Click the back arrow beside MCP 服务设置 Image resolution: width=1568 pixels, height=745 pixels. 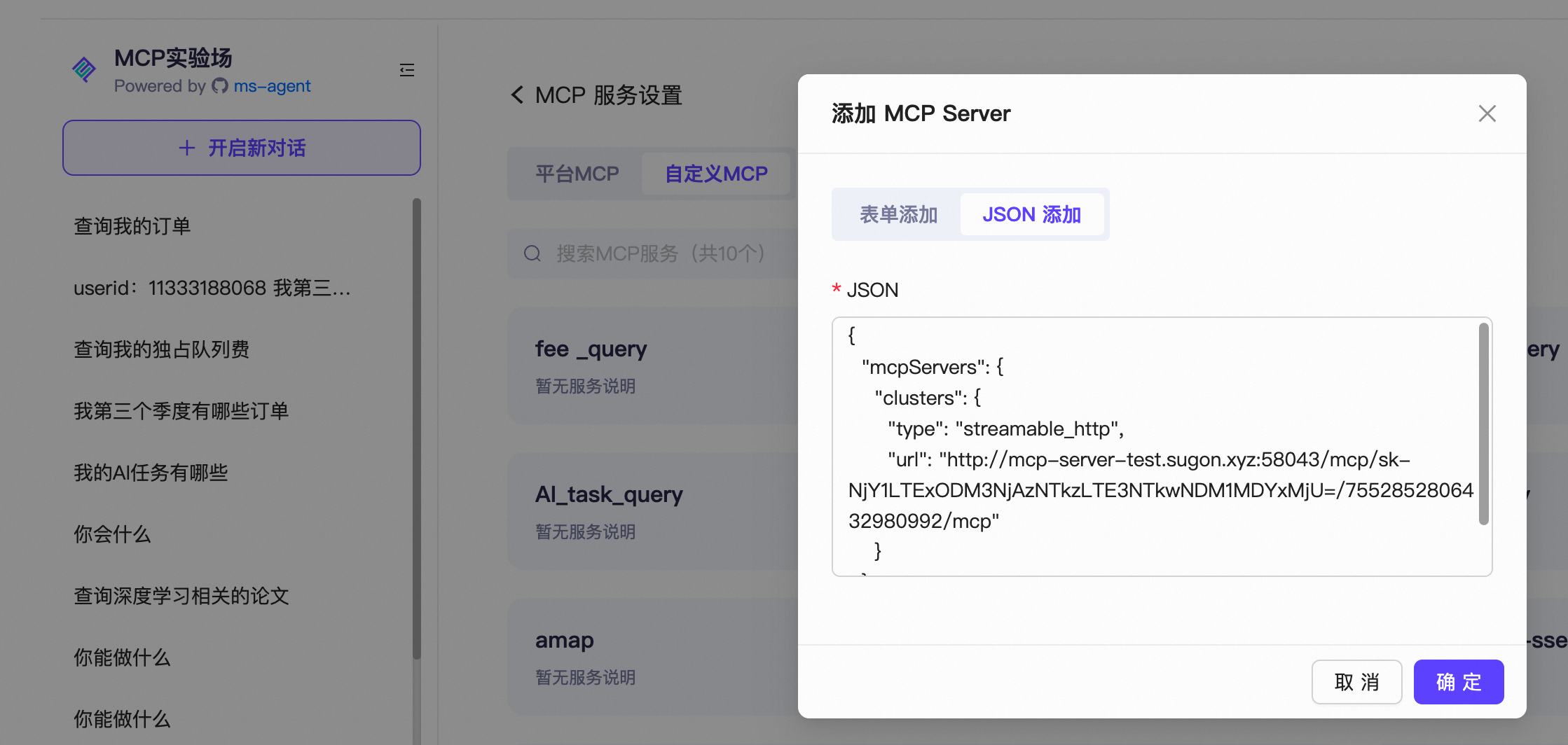tap(517, 95)
